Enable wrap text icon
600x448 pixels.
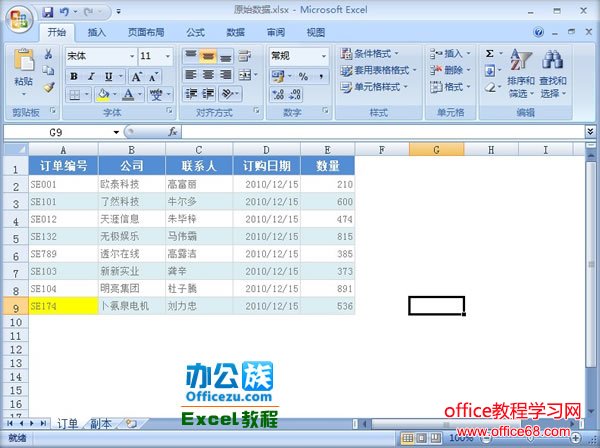tap(245, 56)
